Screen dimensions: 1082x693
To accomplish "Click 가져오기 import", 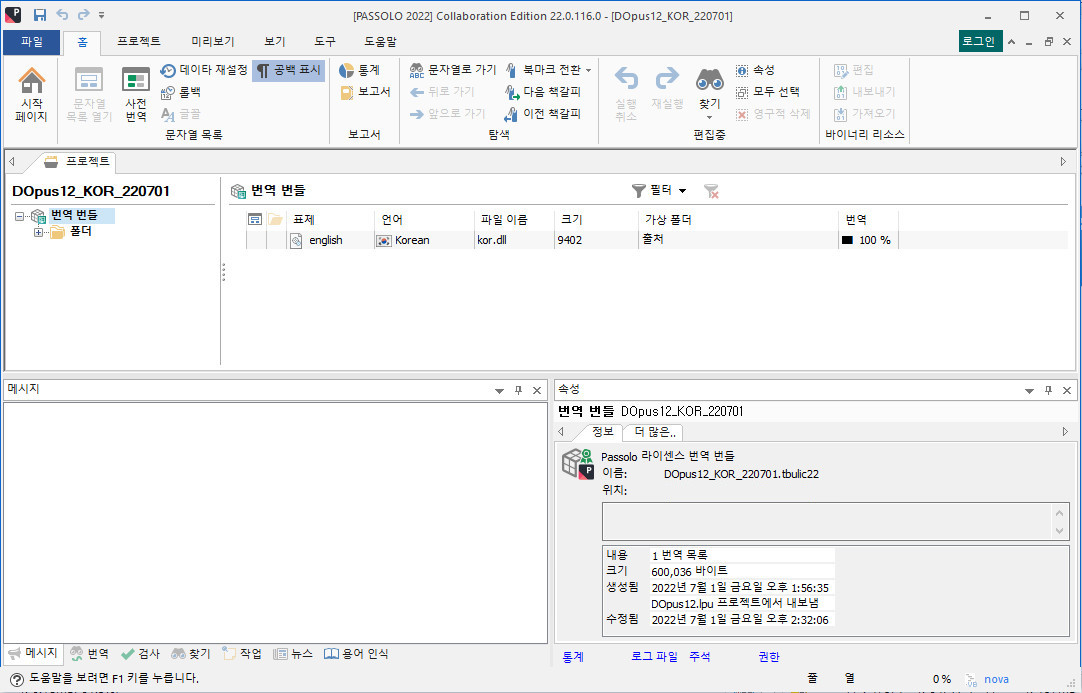I will pyautogui.click(x=865, y=114).
